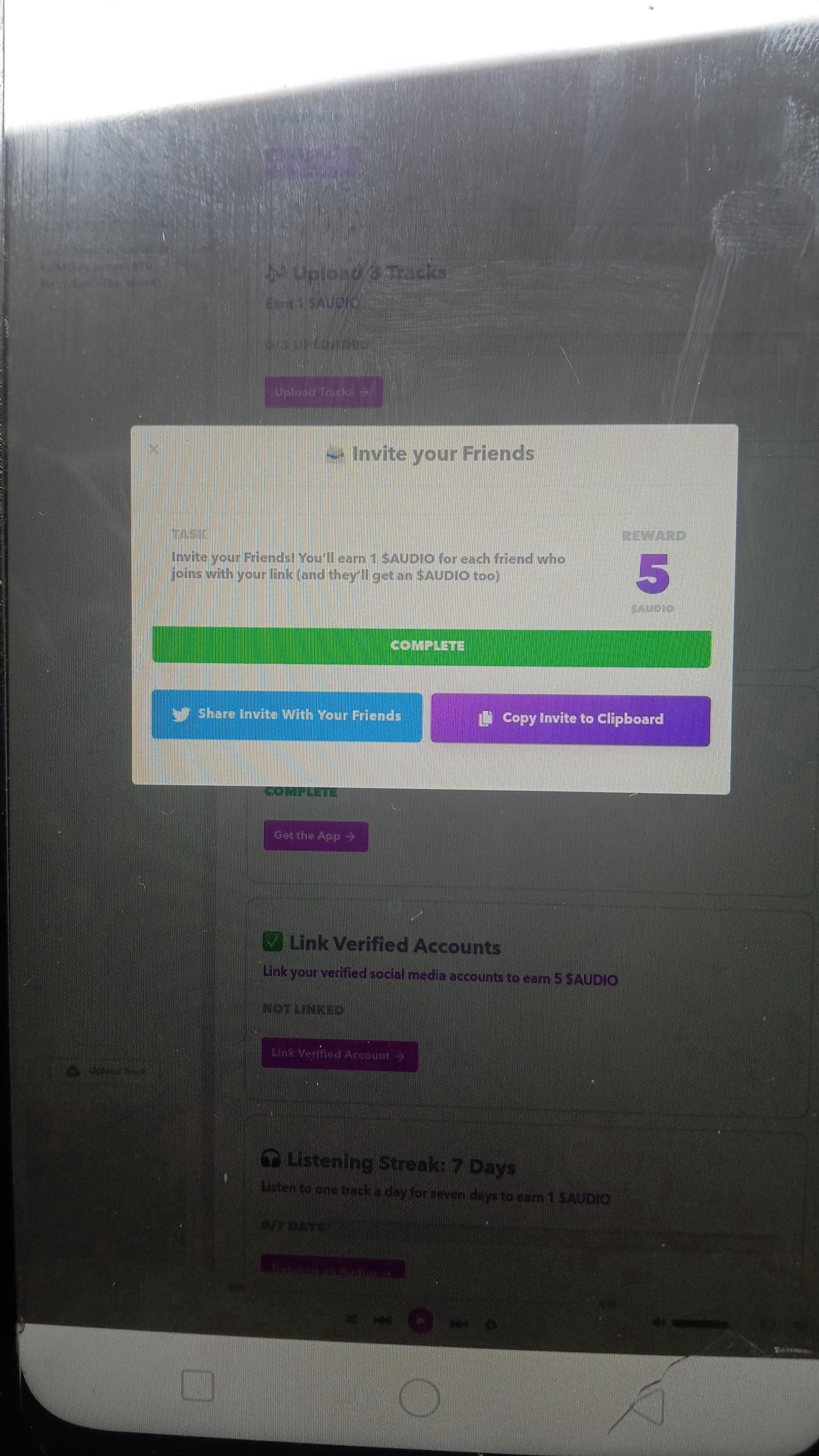Click Copy Invite to Clipboard button

(x=570, y=720)
